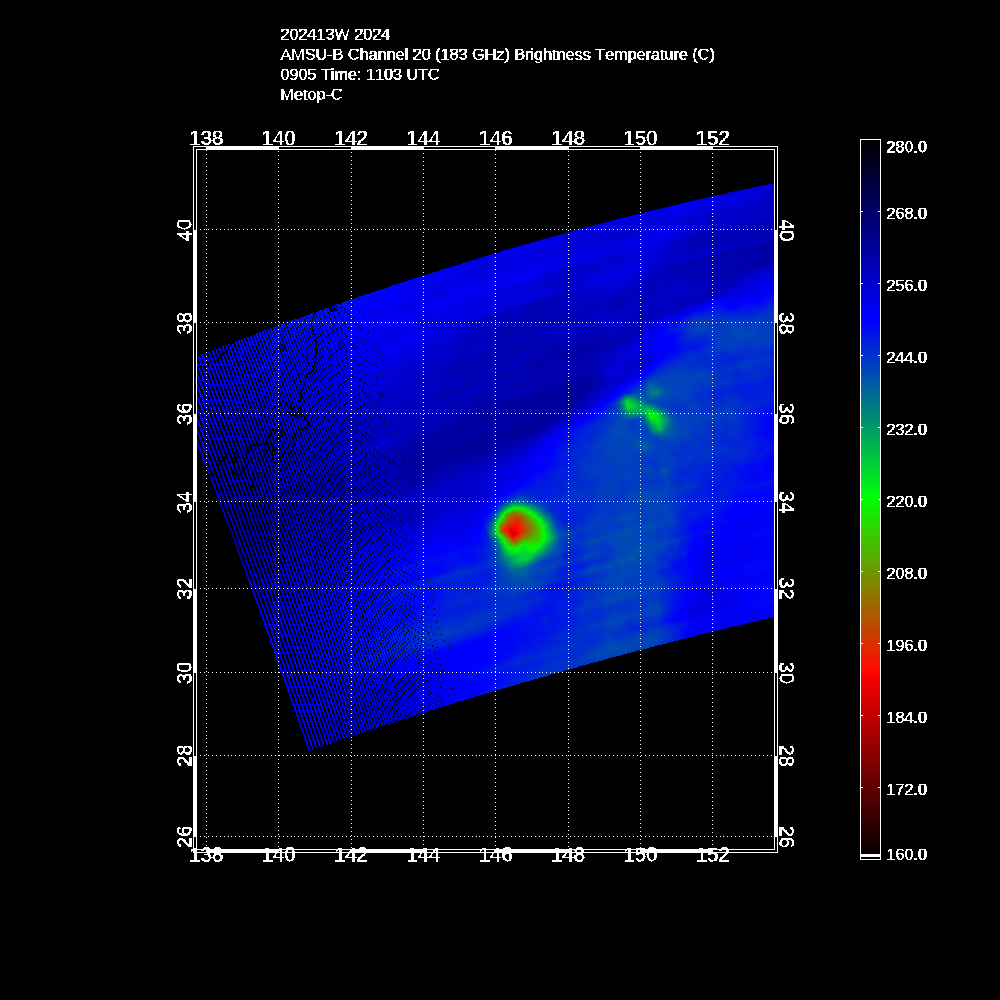Click the left-axis latitude label "30"
This screenshot has width=1000, height=1000.
point(184,673)
